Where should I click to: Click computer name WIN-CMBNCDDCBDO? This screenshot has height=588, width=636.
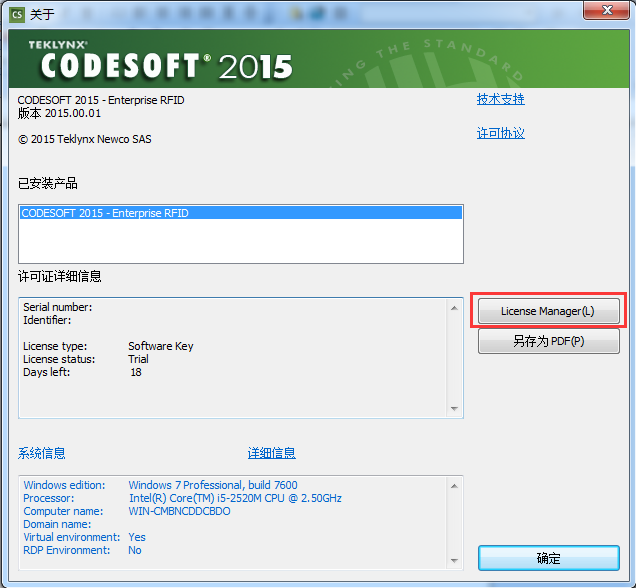coord(179,511)
